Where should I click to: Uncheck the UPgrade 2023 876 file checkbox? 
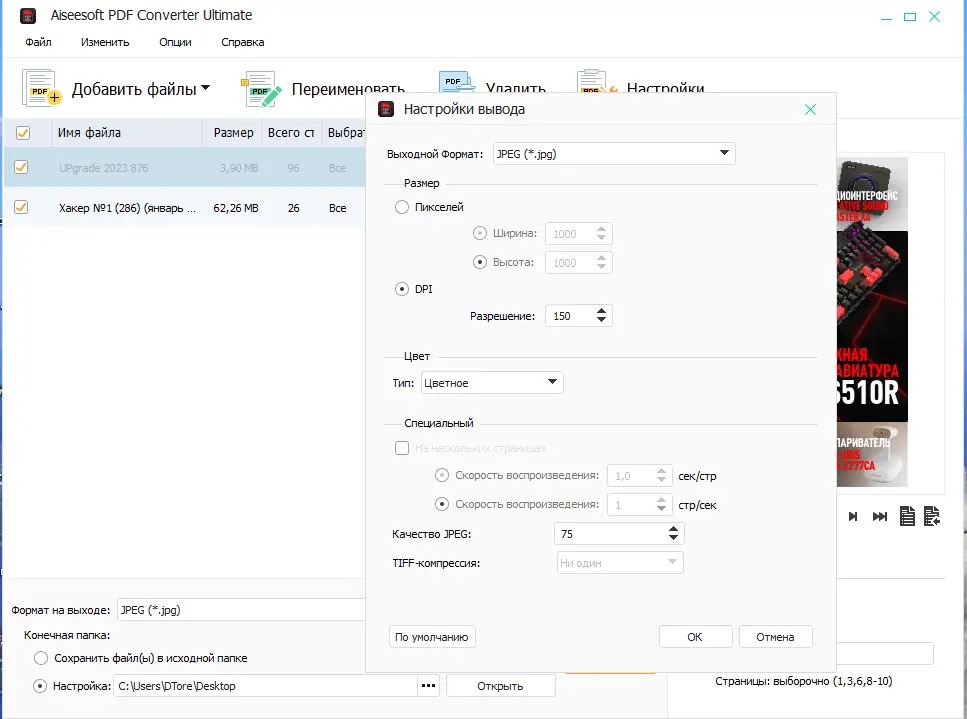[x=21, y=167]
